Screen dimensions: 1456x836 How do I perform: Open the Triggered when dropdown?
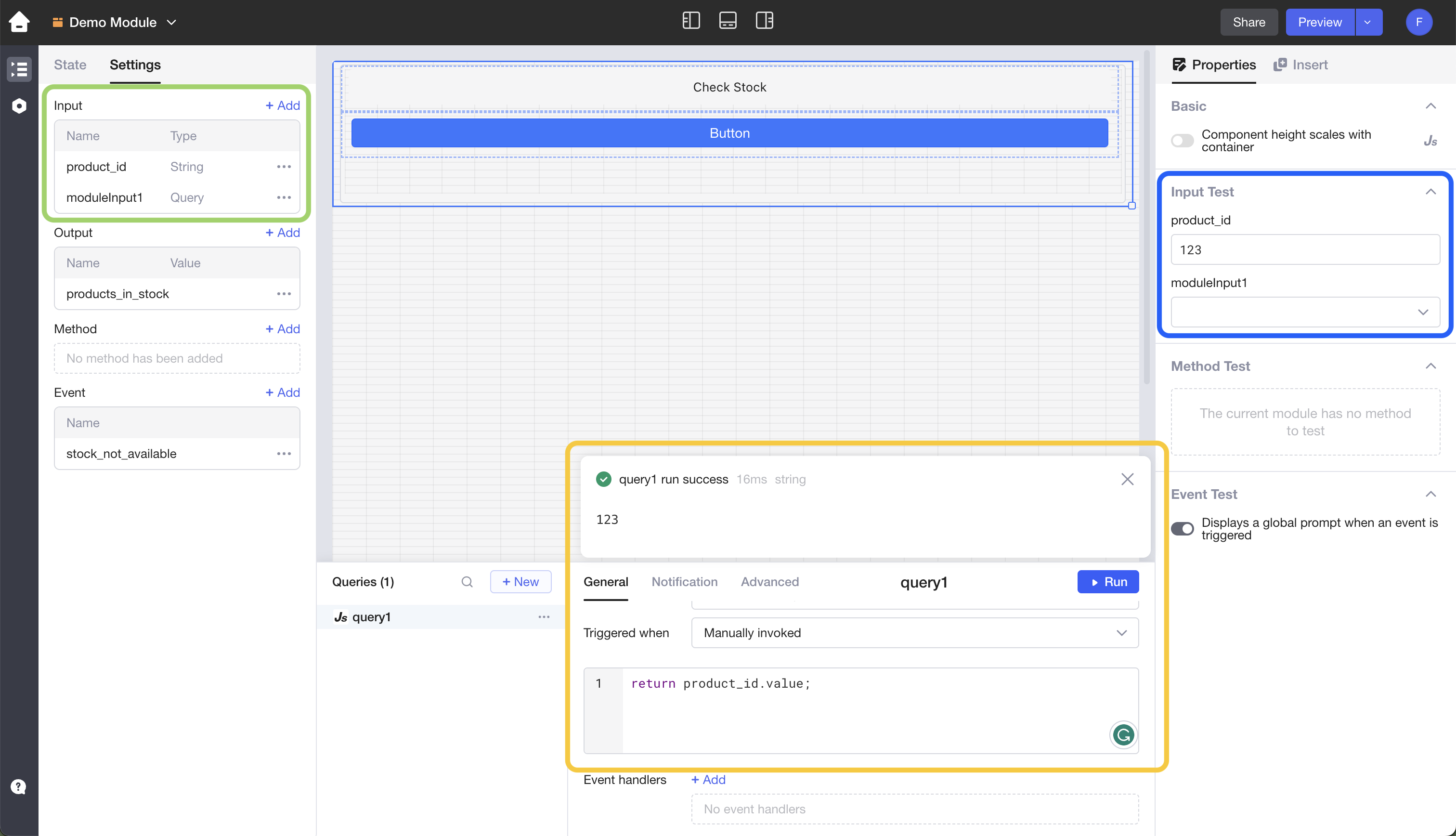[x=915, y=633]
